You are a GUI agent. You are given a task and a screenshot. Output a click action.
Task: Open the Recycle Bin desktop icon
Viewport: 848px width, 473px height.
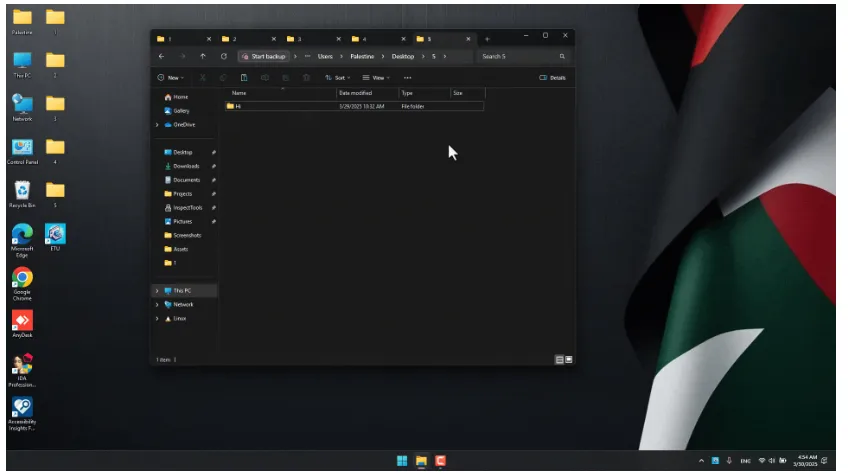click(x=22, y=195)
